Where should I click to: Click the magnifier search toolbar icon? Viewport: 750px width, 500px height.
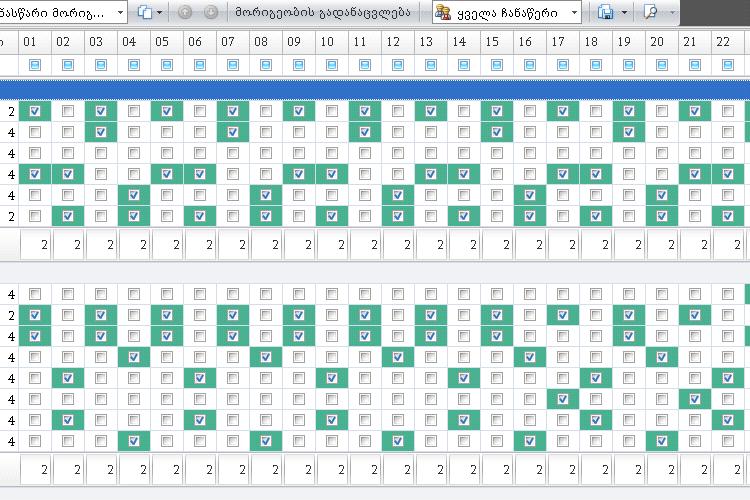(x=651, y=12)
